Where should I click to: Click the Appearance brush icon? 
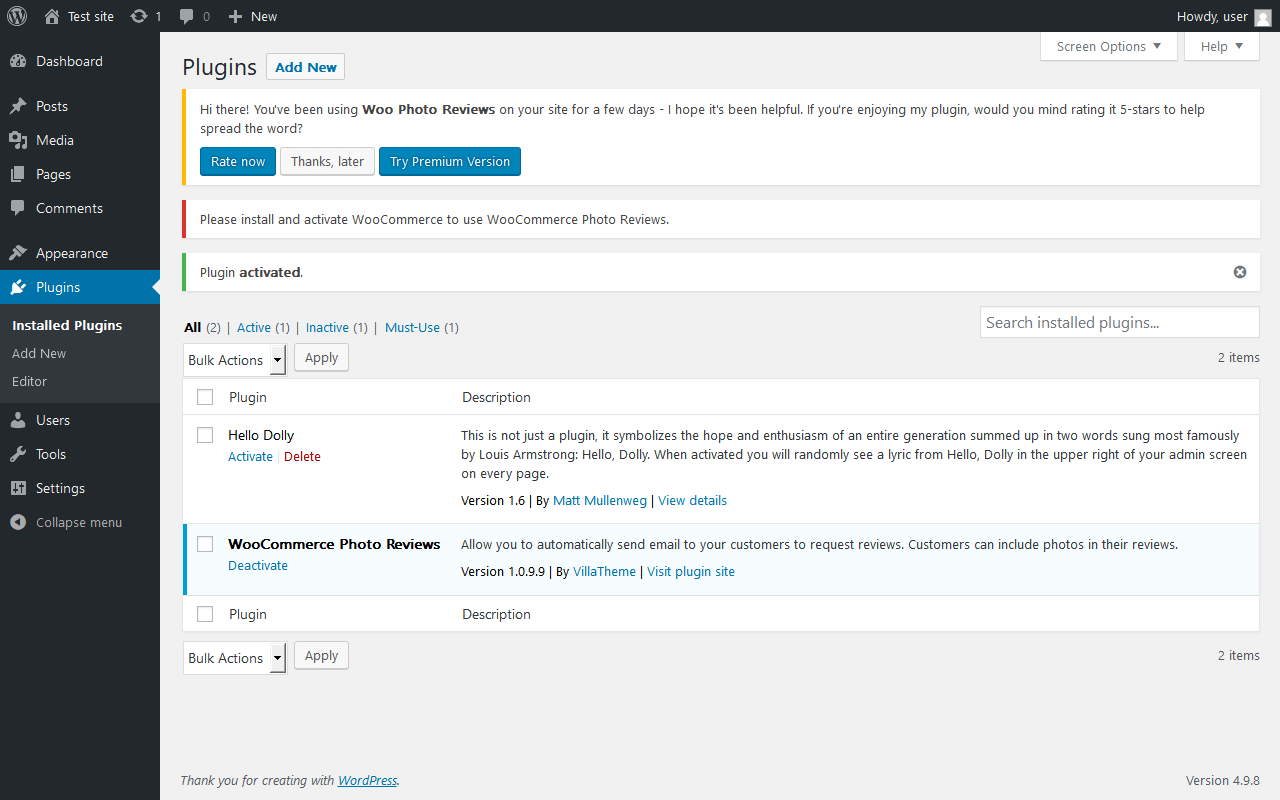tap(18, 253)
